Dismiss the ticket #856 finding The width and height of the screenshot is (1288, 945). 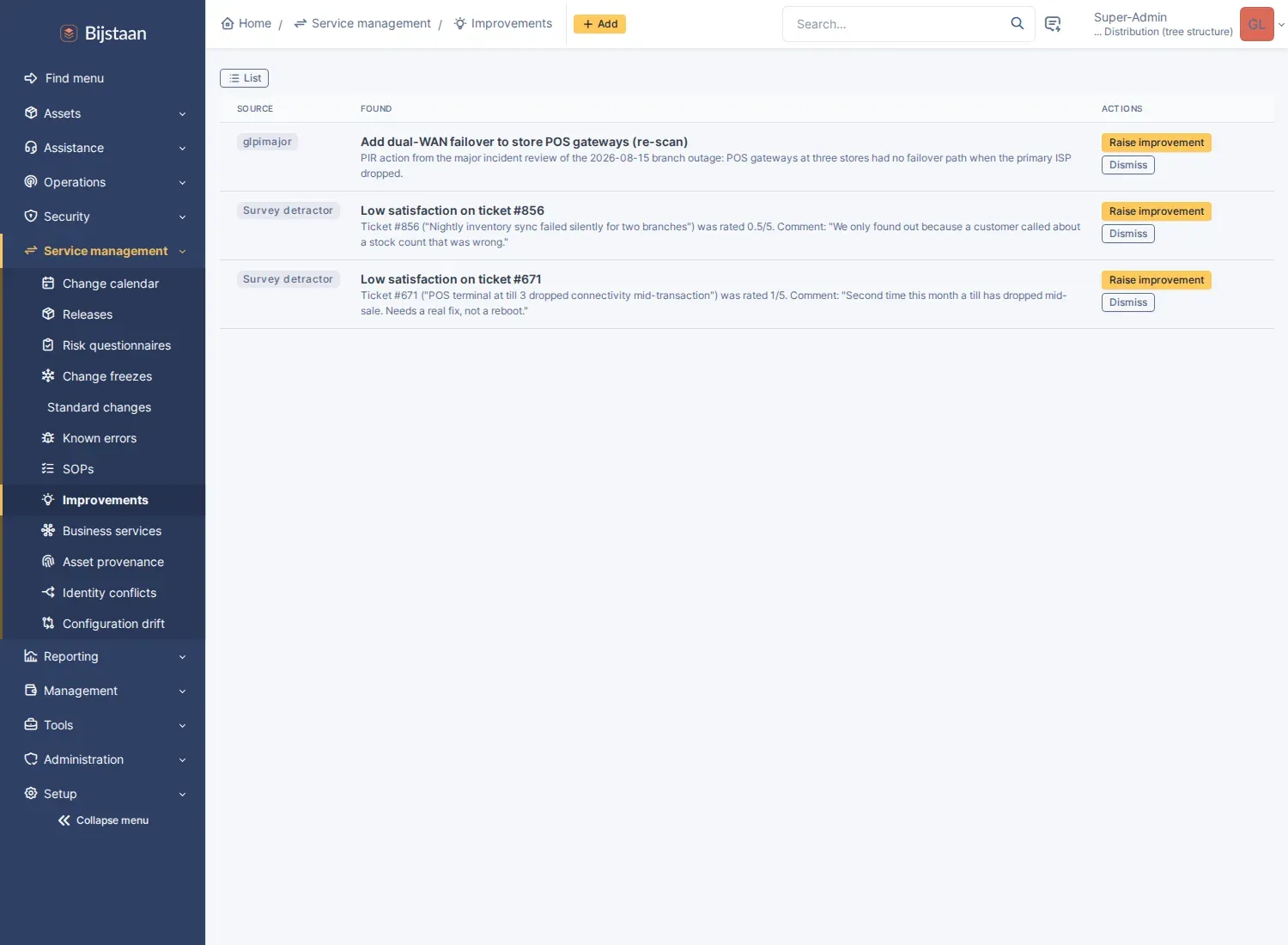(x=1127, y=234)
